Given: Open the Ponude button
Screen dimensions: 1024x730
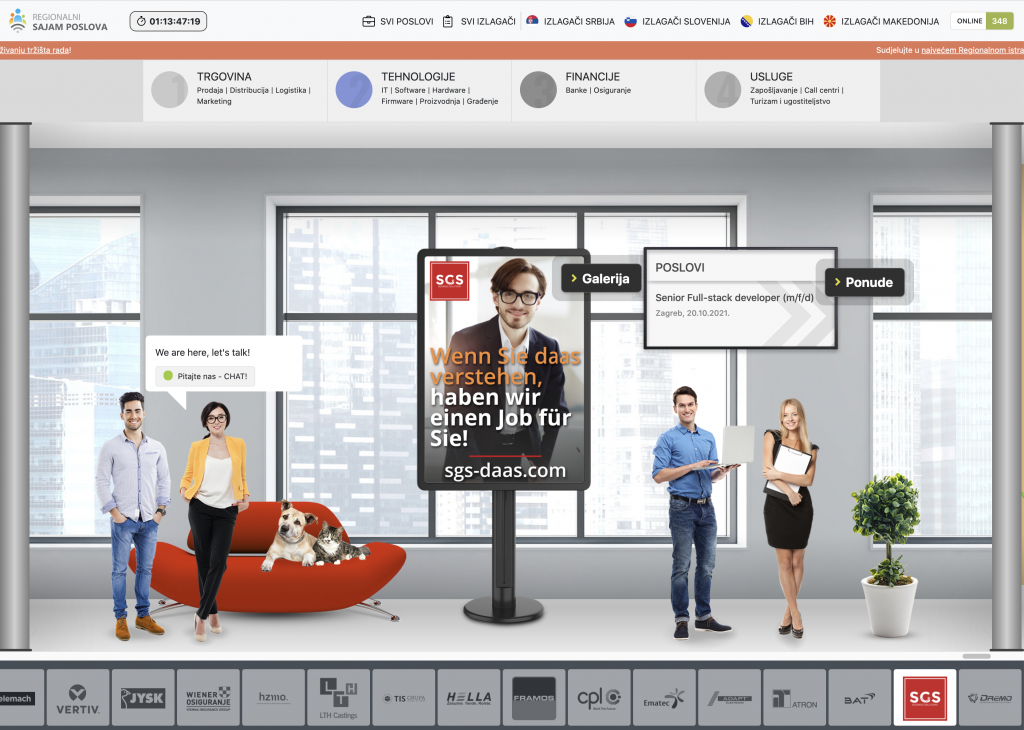Looking at the screenshot, I should 865,282.
